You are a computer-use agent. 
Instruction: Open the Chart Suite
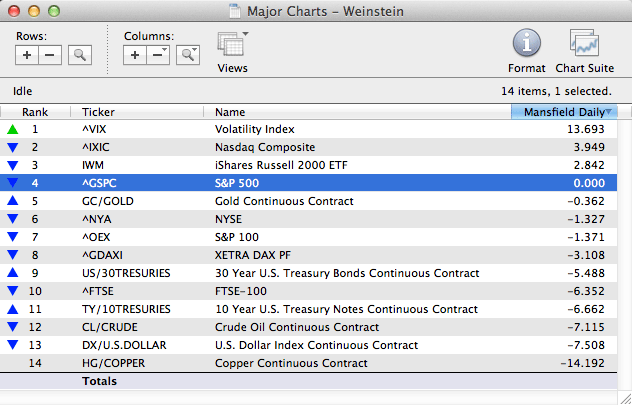[x=584, y=46]
